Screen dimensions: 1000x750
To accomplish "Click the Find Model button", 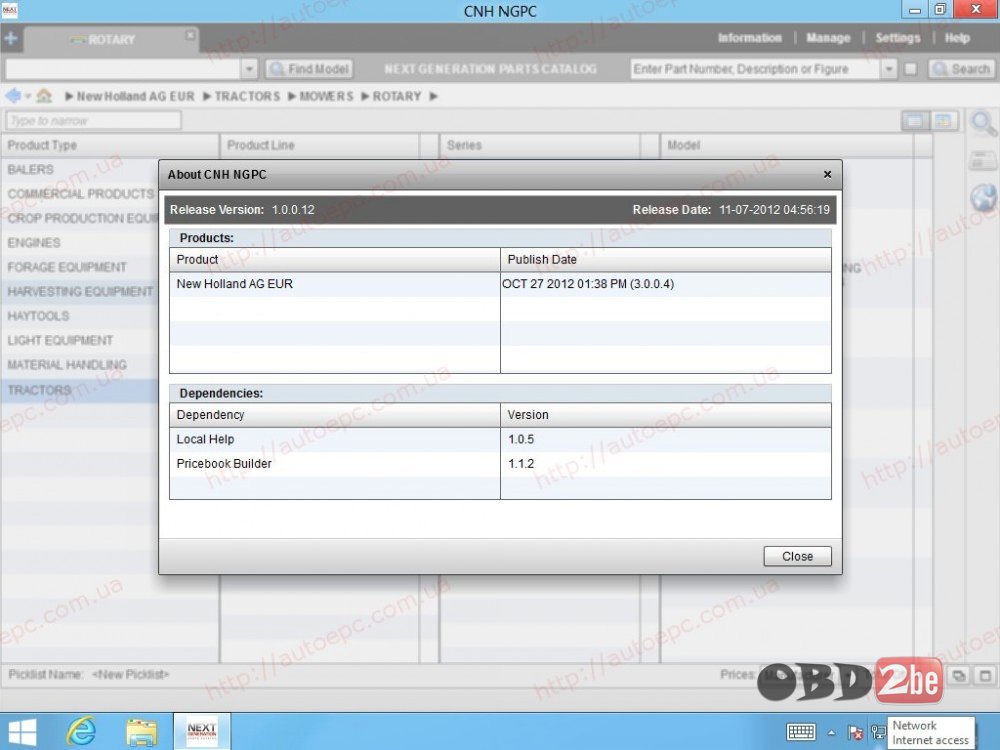I will click(309, 69).
